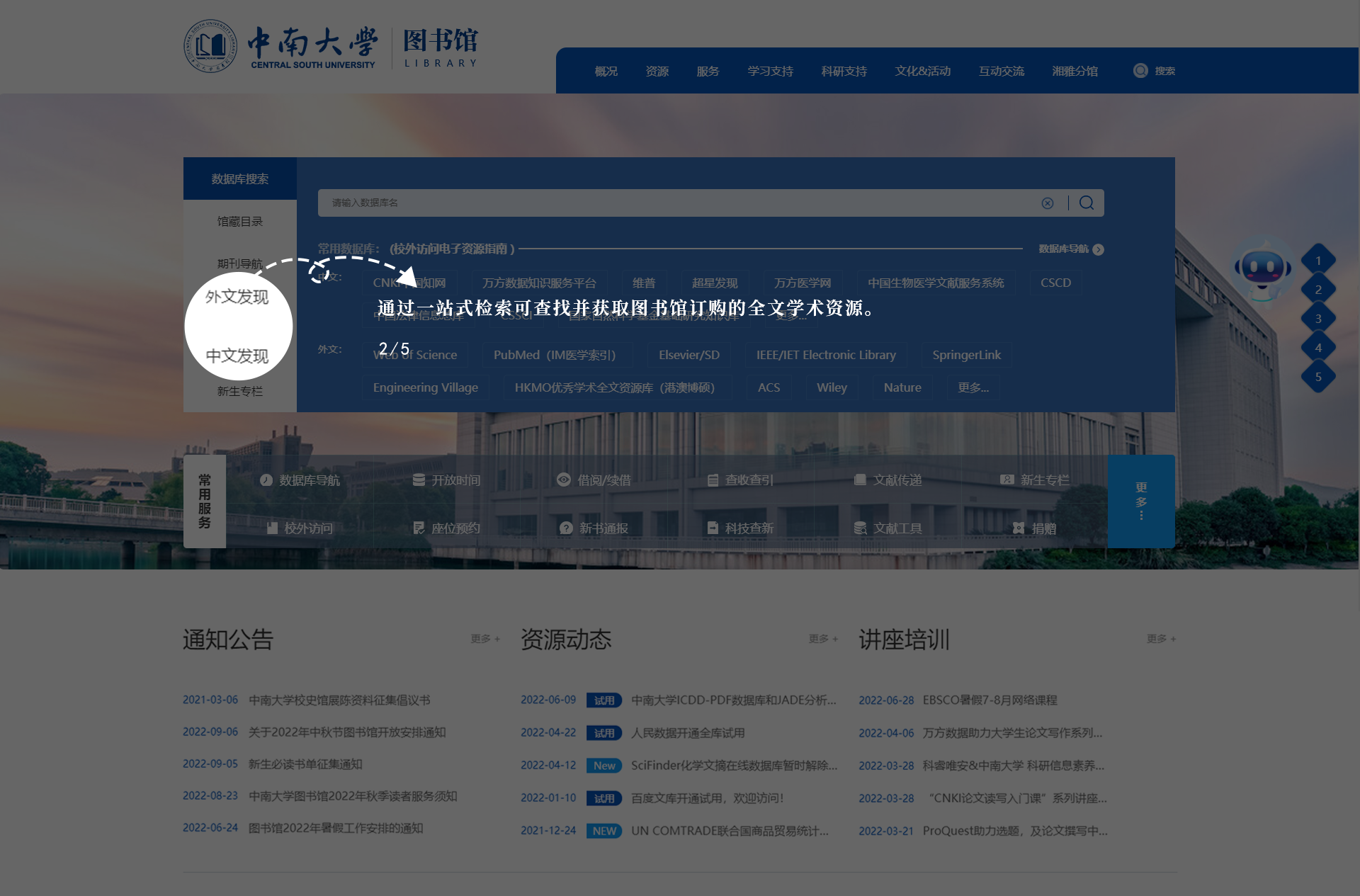Clear the database name input with X icon
Image resolution: width=1360 pixels, height=896 pixels.
tap(1047, 203)
